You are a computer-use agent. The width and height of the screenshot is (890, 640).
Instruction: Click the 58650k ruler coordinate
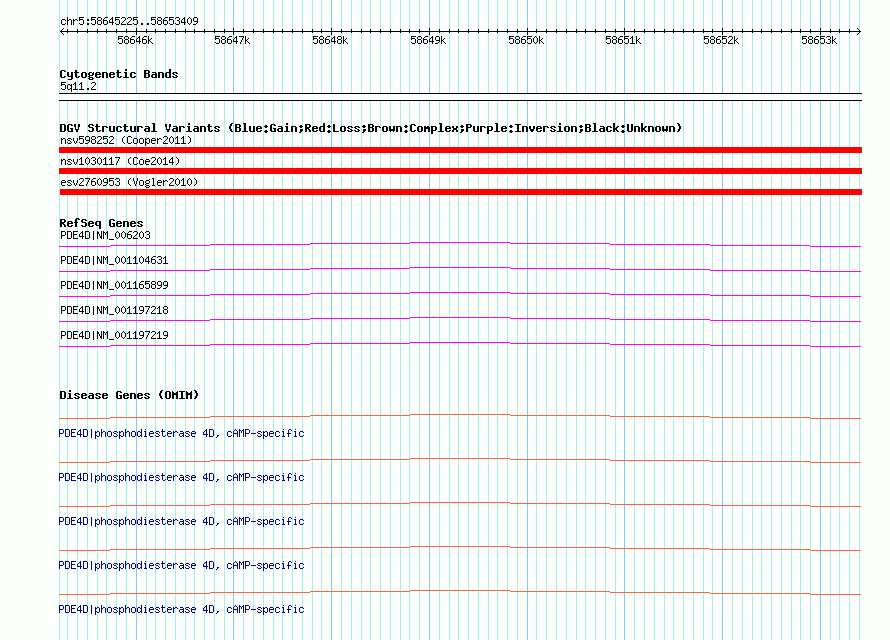(x=526, y=40)
